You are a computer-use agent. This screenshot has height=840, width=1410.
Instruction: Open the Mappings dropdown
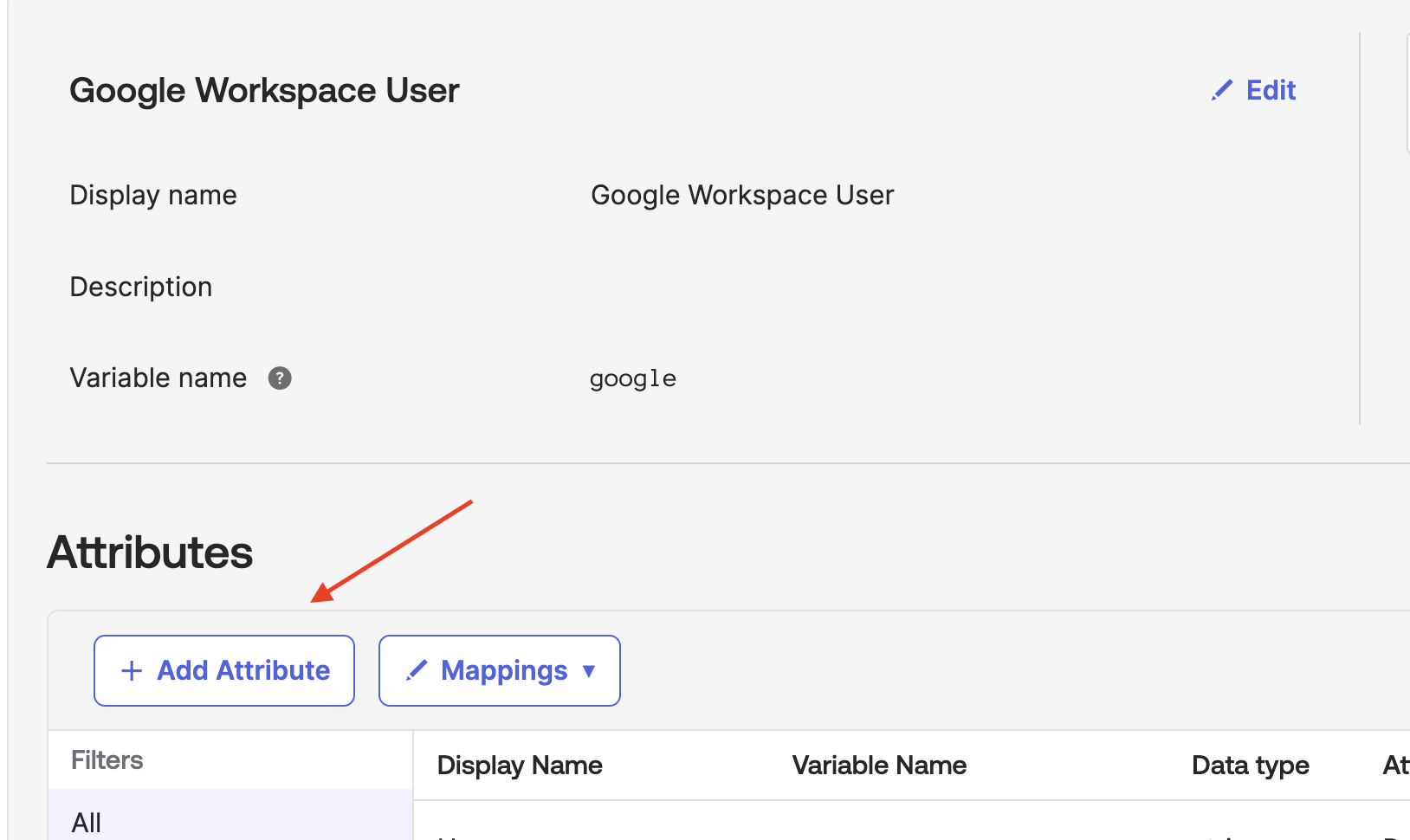click(x=500, y=670)
